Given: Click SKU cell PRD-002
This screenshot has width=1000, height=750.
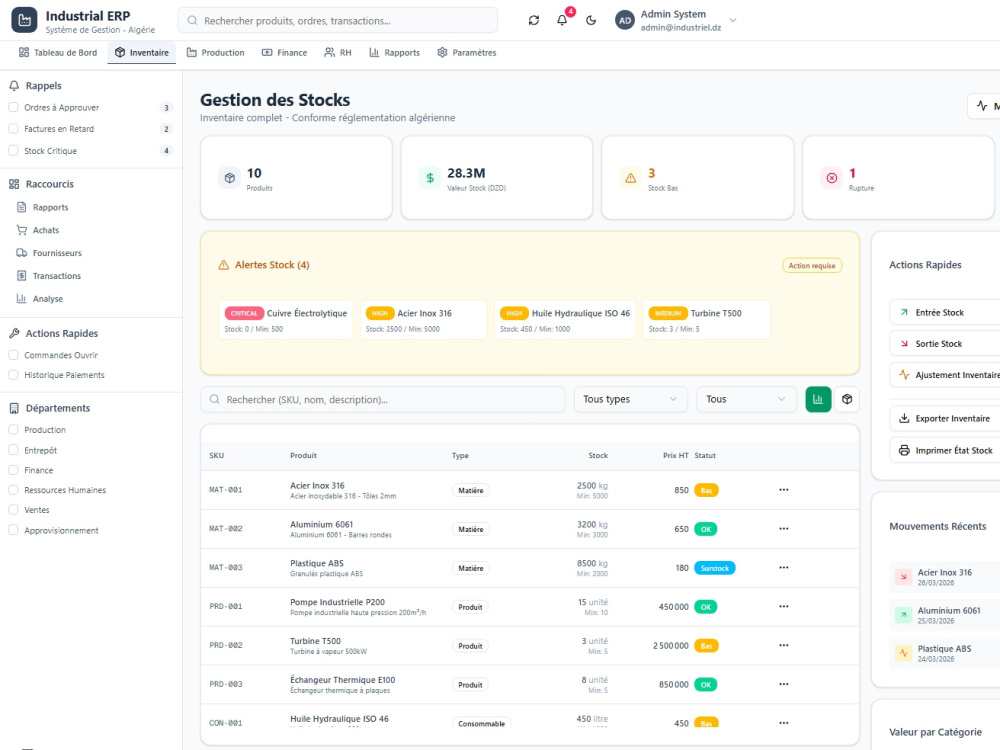Looking at the screenshot, I should pos(226,645).
